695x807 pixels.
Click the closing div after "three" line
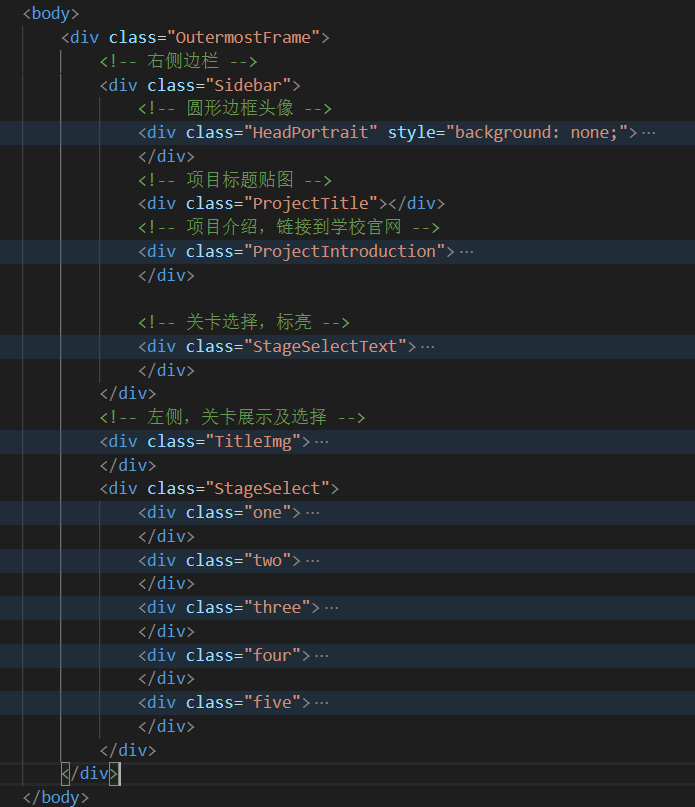click(x=166, y=631)
